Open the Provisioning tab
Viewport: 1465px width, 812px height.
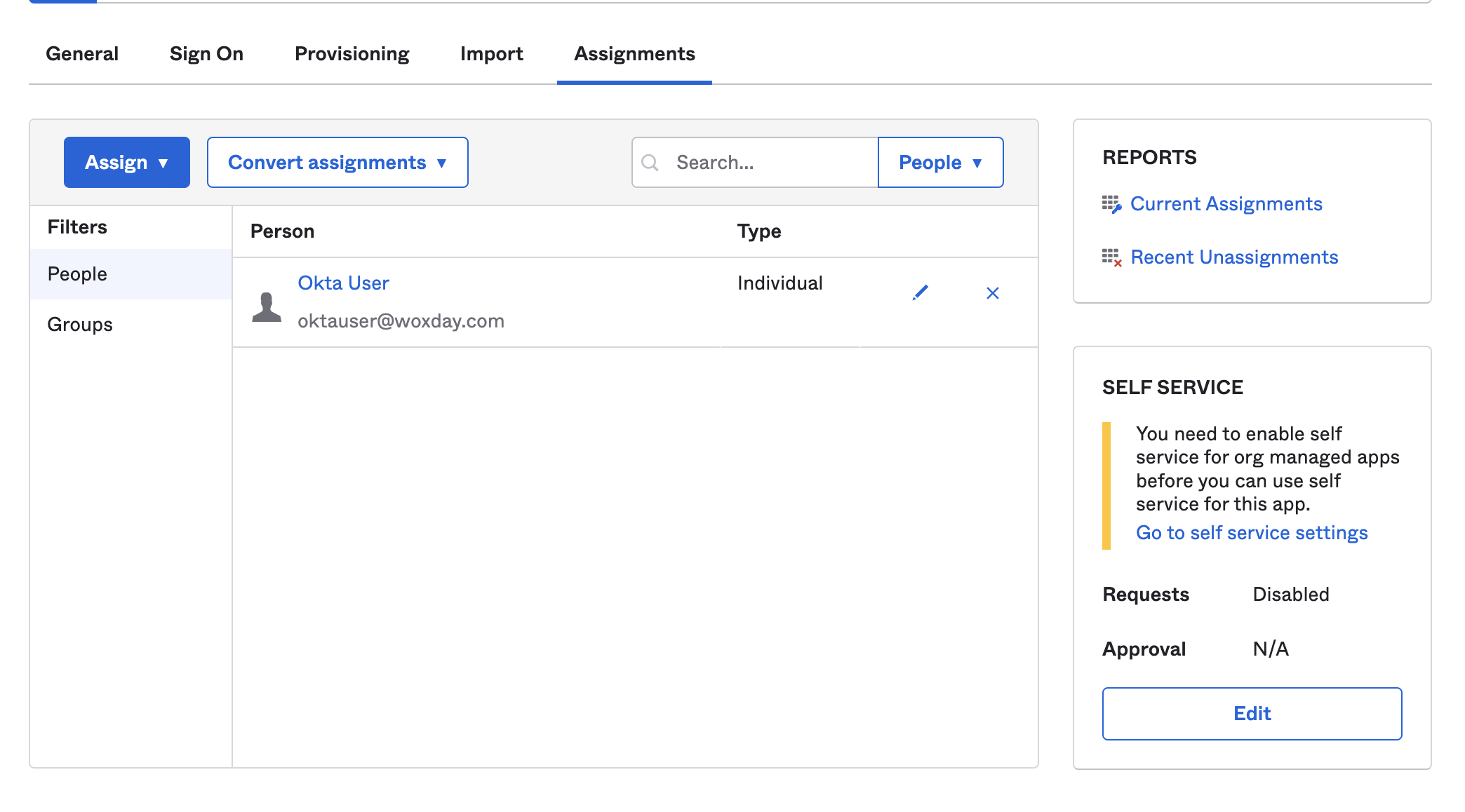pos(352,54)
